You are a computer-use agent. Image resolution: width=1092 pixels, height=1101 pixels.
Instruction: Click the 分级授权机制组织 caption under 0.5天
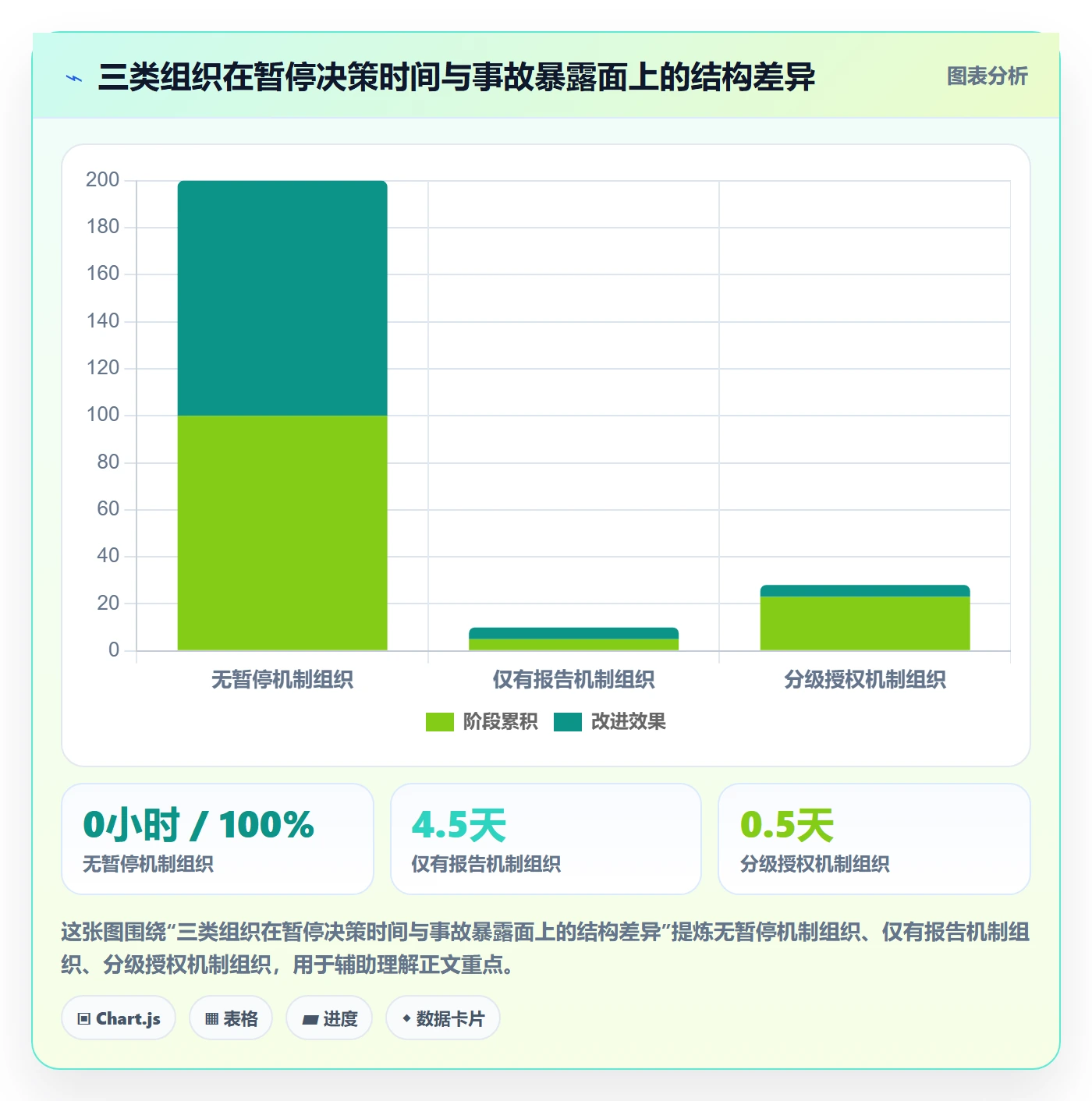(815, 864)
